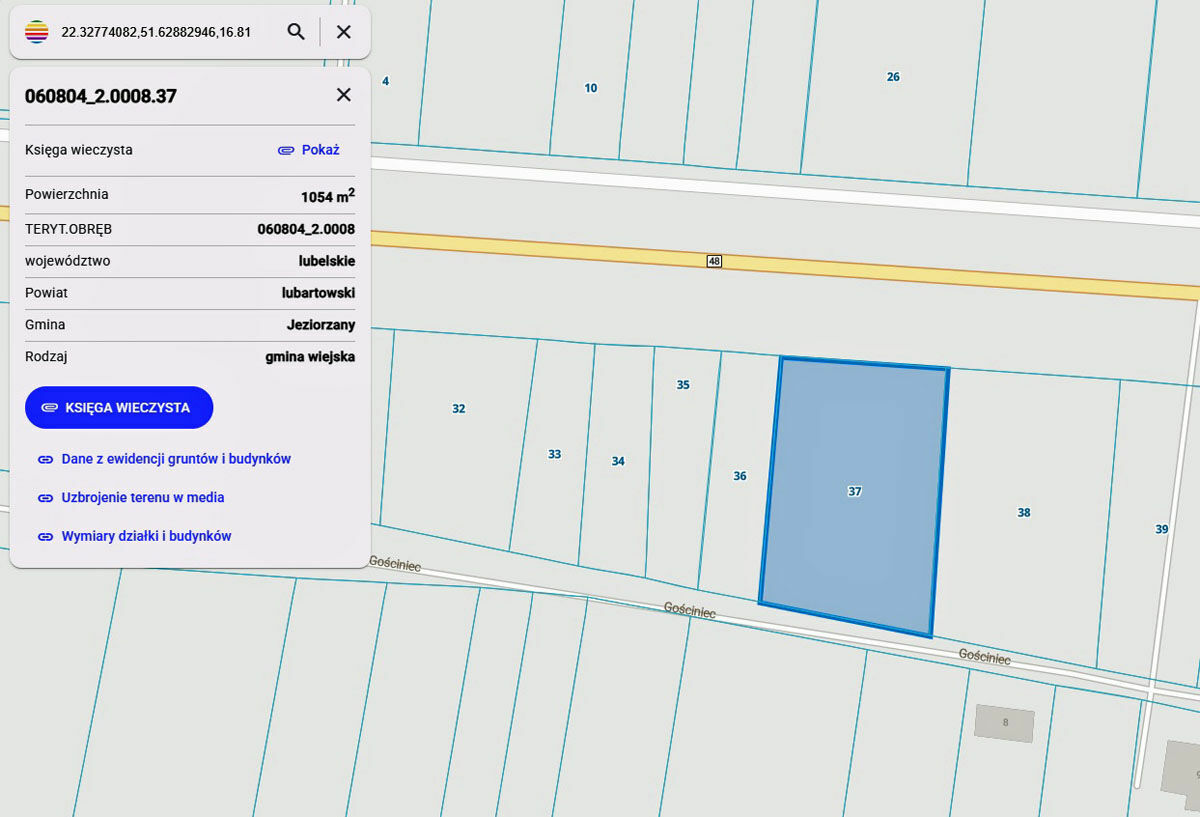Click parcel 10 label on map
This screenshot has width=1200, height=817.
coord(591,88)
